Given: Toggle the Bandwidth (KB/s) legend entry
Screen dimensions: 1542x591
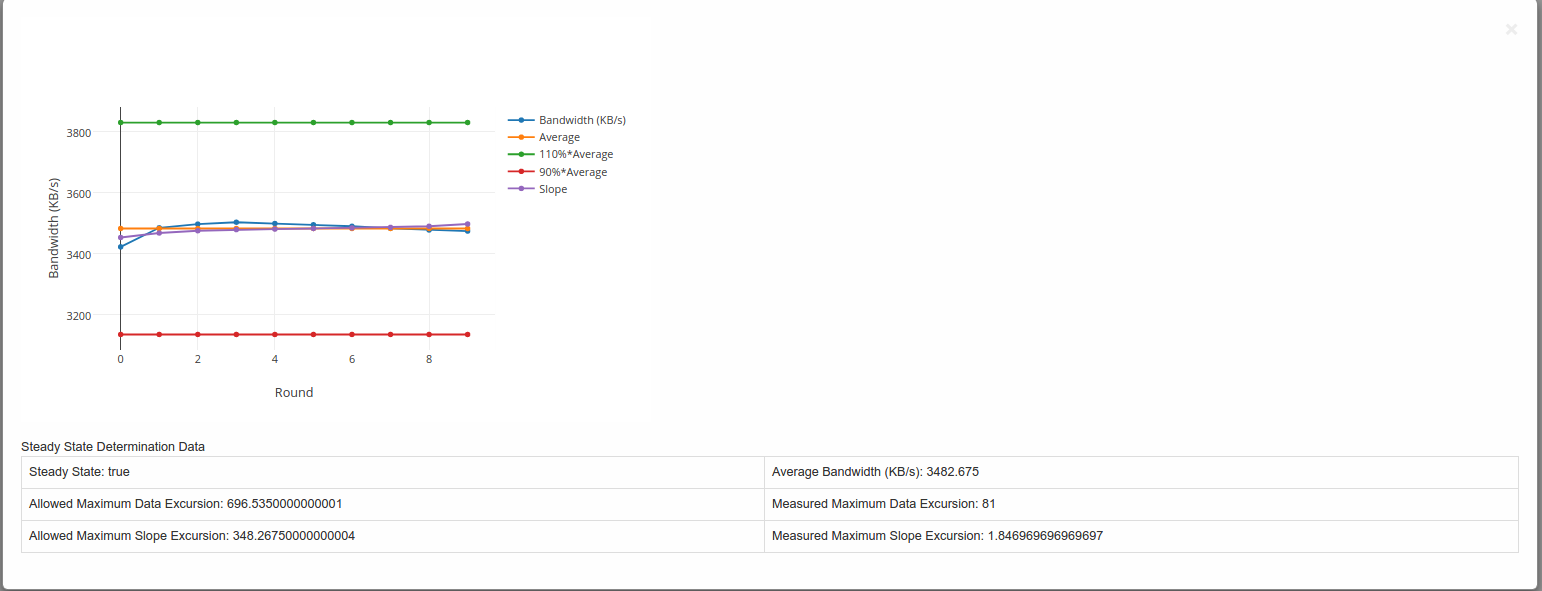Looking at the screenshot, I should 581,120.
